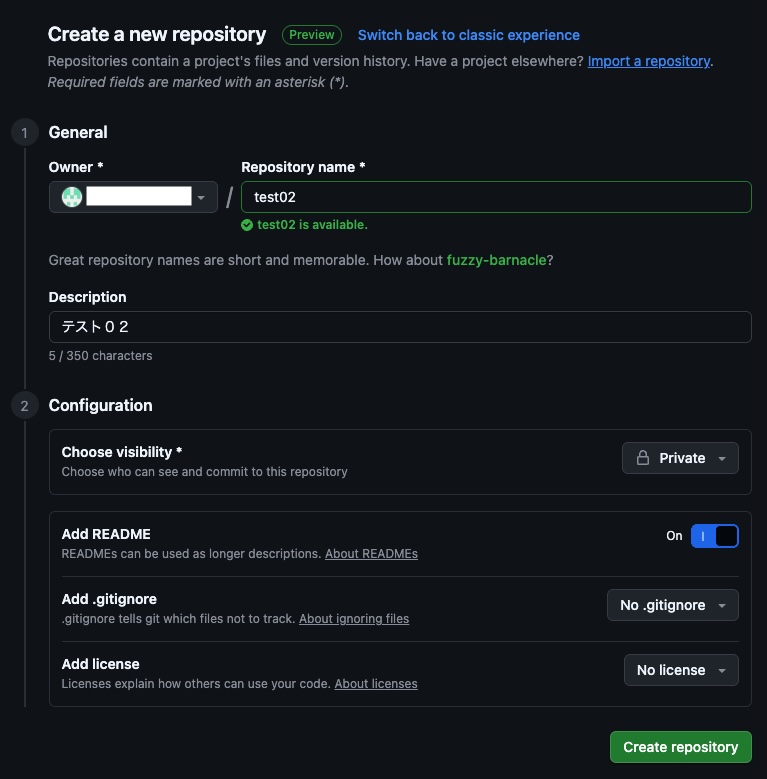Click the '5 / 350 characters' counter
The image size is (767, 779).
[100, 356]
